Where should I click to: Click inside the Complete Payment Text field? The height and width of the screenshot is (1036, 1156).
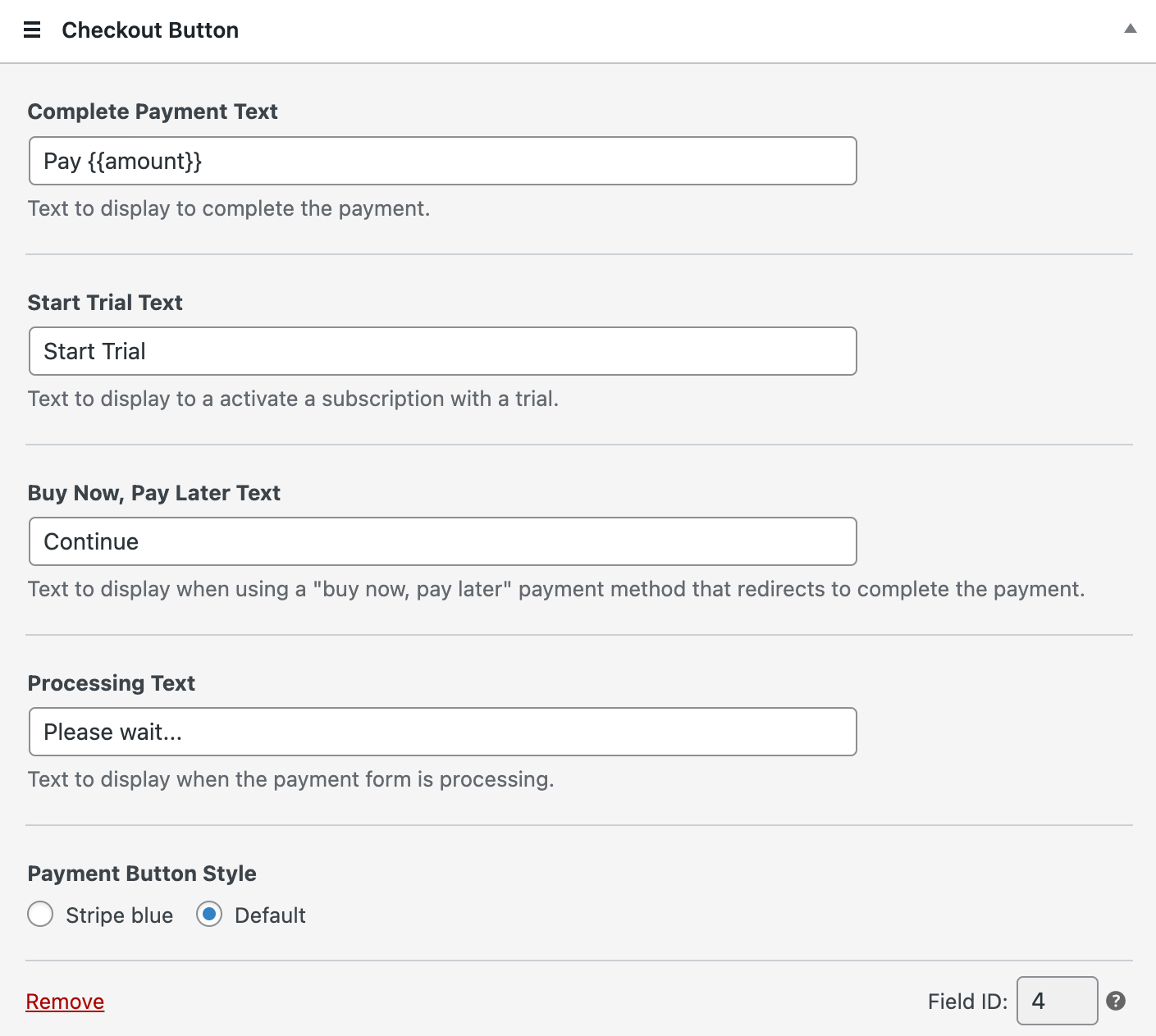(x=443, y=161)
